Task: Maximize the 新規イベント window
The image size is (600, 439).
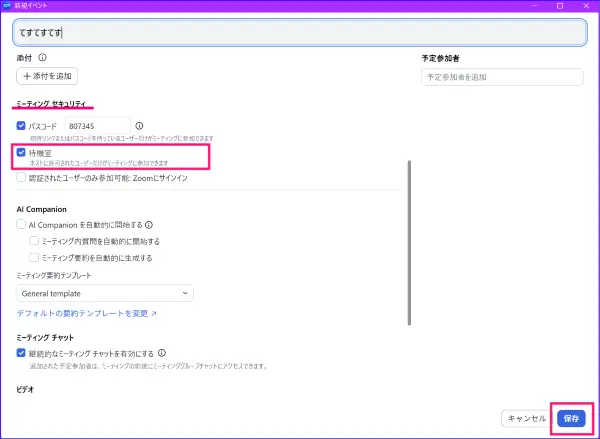Action: pyautogui.click(x=558, y=6)
